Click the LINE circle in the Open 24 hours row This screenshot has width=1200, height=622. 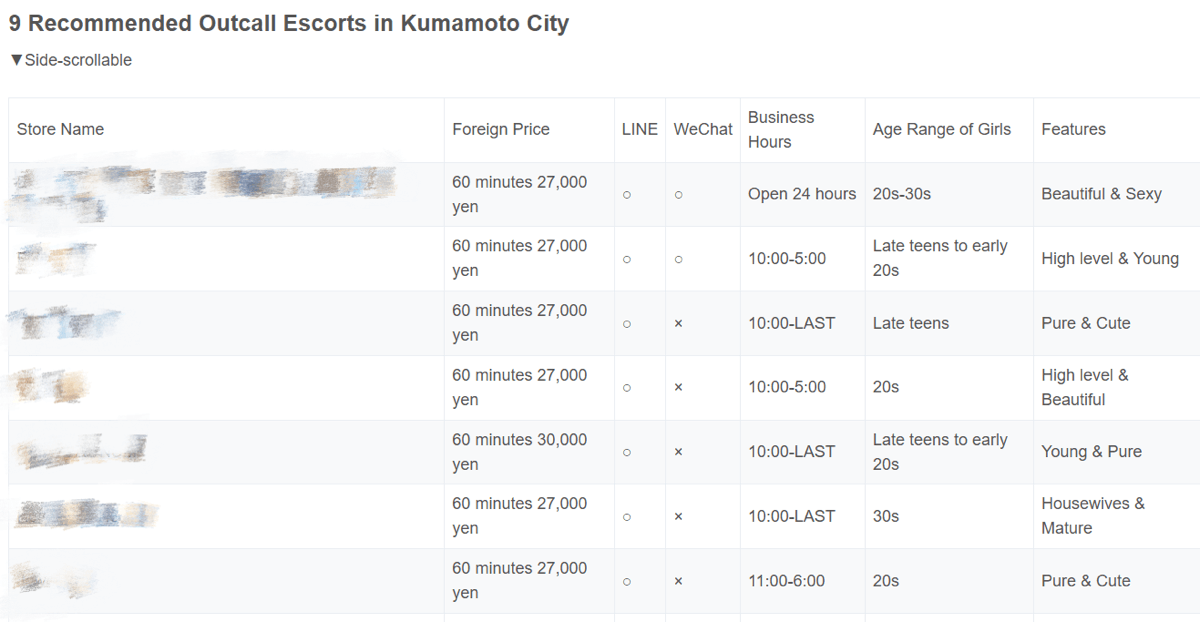click(x=627, y=195)
